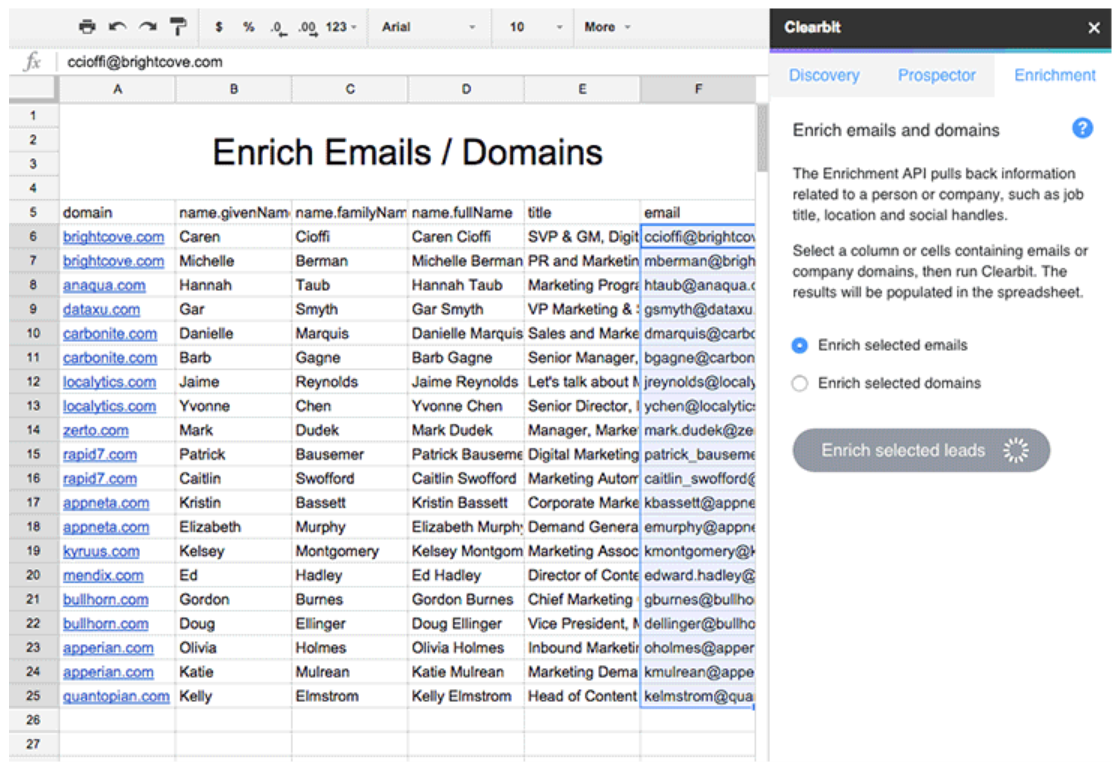Open anaqua.com domain link

pos(104,286)
